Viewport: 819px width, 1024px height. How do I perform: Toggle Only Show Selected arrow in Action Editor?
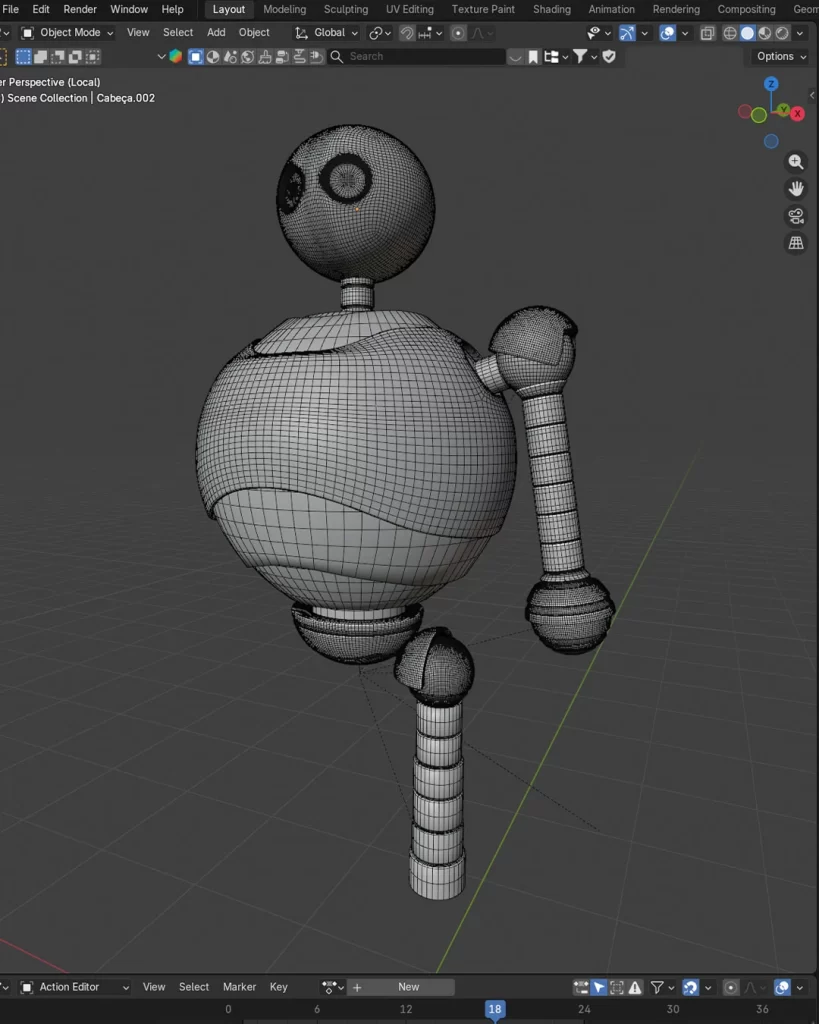click(599, 987)
